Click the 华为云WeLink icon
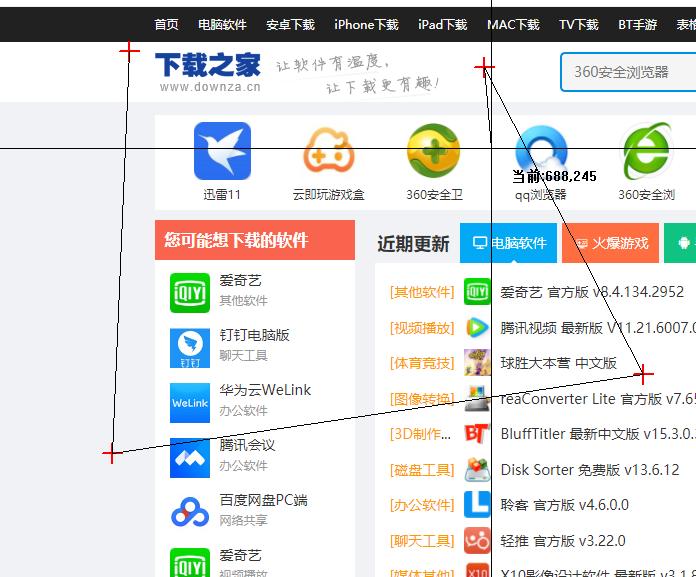This screenshot has height=577, width=696. click(190, 403)
